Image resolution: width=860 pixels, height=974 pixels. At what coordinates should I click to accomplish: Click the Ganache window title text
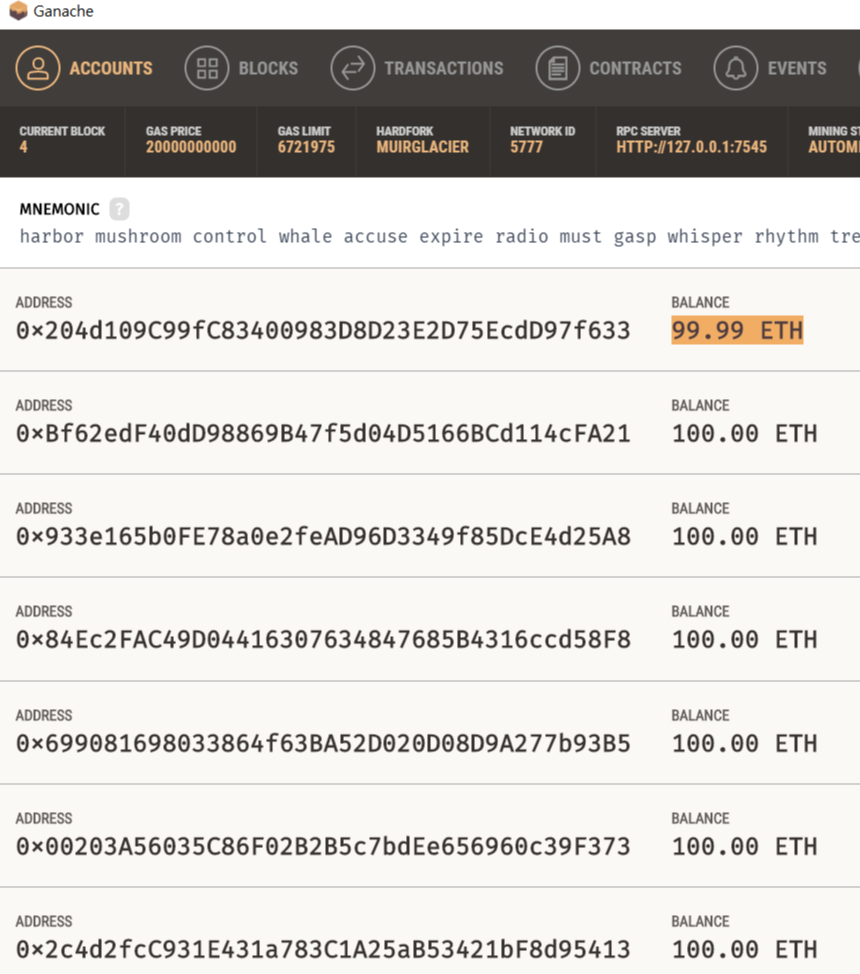click(63, 11)
